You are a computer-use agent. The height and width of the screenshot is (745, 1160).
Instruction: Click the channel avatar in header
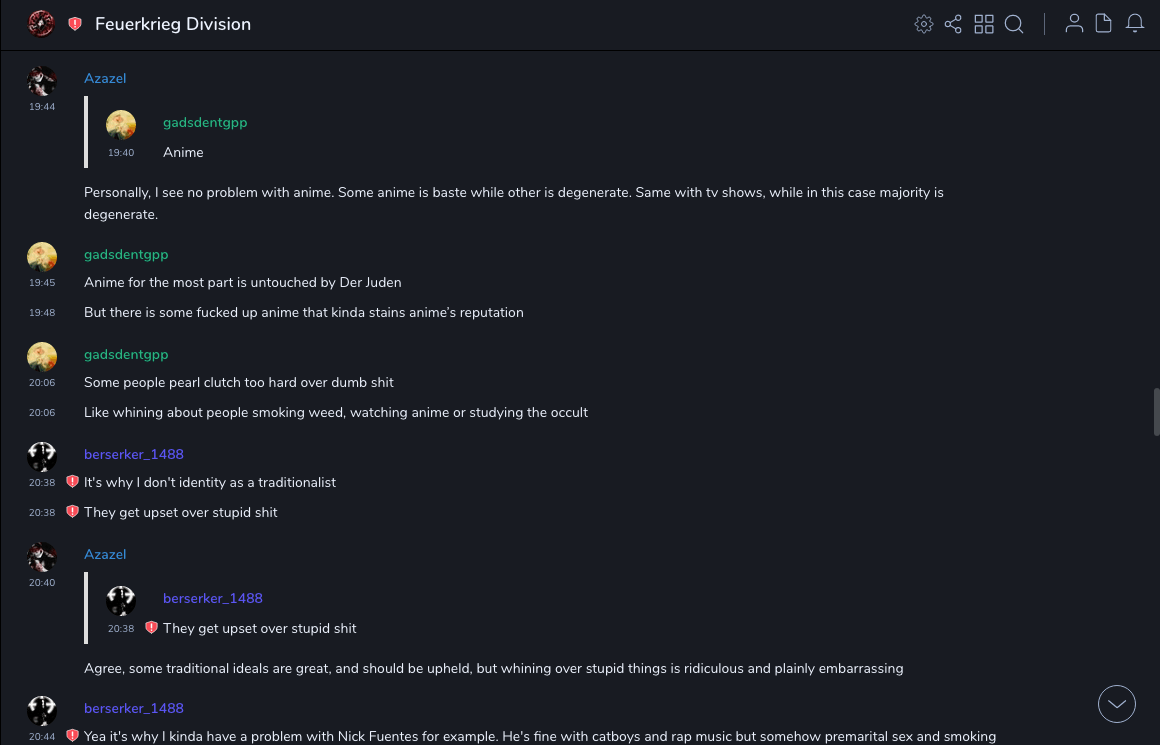point(41,24)
